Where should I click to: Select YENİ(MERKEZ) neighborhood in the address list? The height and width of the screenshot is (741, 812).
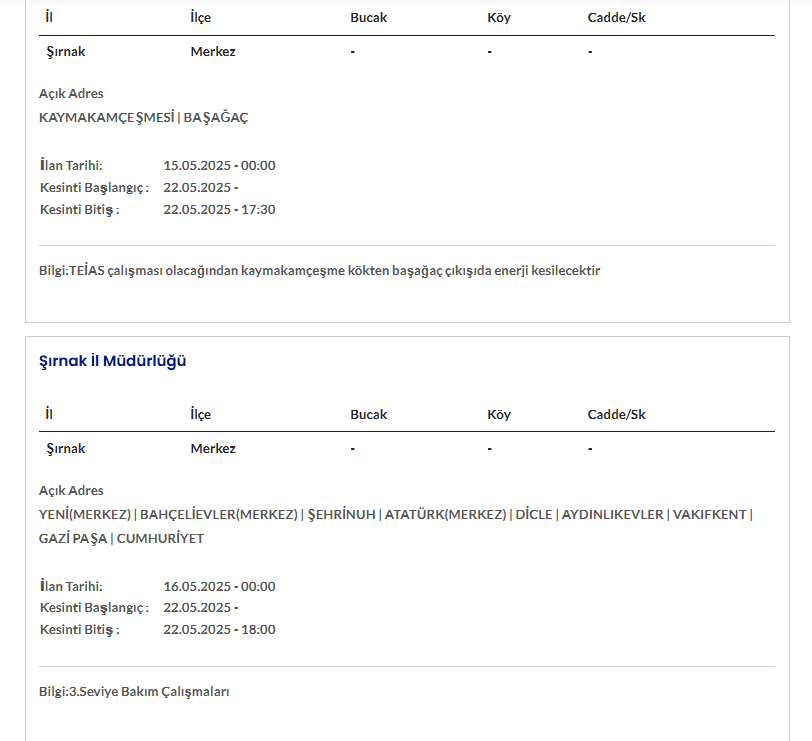tap(85, 514)
